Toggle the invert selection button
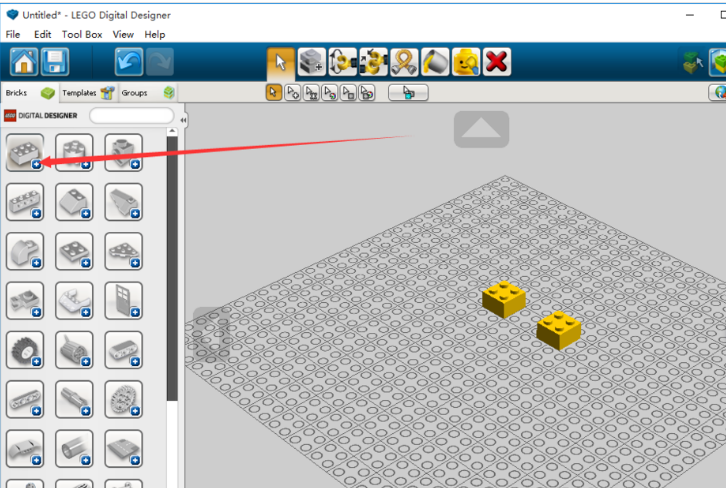The image size is (726, 488). 408,93
